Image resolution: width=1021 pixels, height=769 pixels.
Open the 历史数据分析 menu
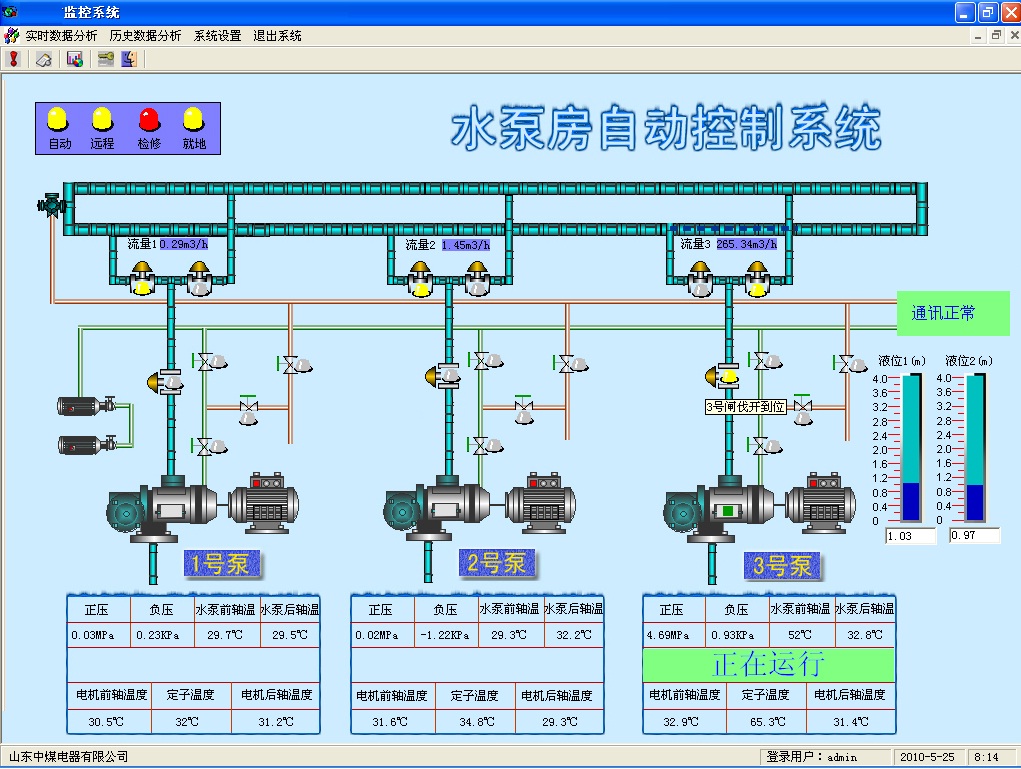pos(145,36)
